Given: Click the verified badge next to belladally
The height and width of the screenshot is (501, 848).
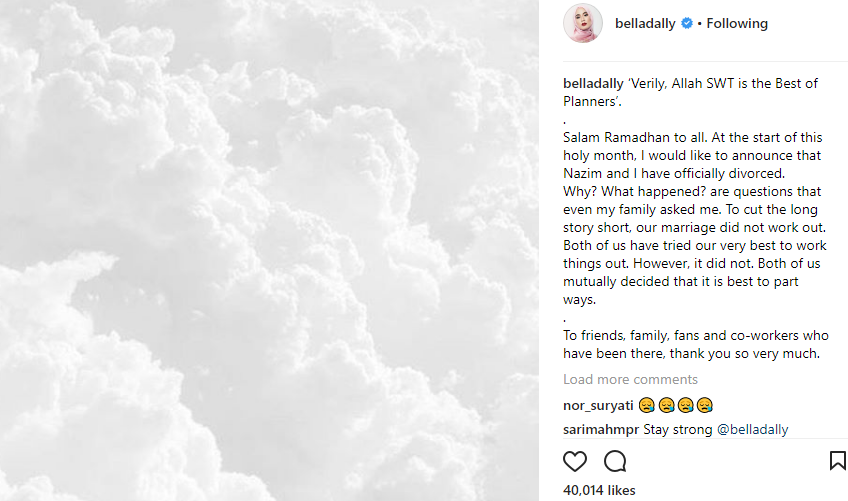Looking at the screenshot, I should click(686, 23).
